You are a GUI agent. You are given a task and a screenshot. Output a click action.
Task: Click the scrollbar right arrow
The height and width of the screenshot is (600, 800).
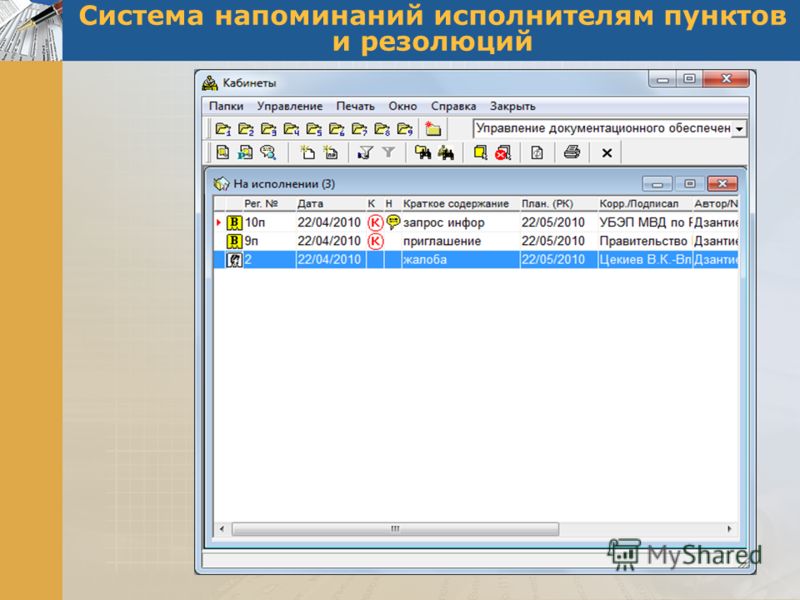click(729, 529)
